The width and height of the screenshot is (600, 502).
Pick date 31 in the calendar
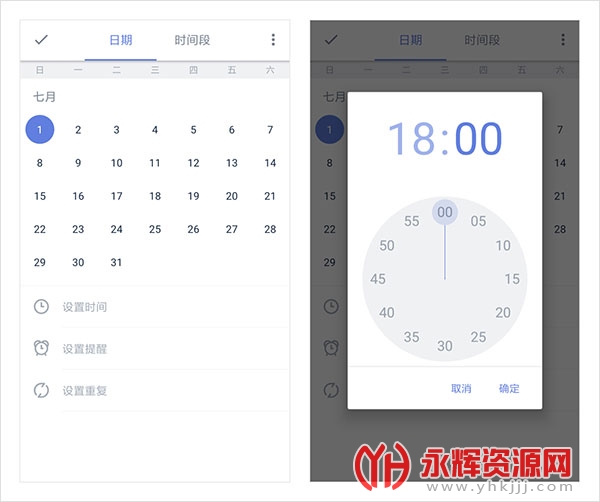(116, 262)
